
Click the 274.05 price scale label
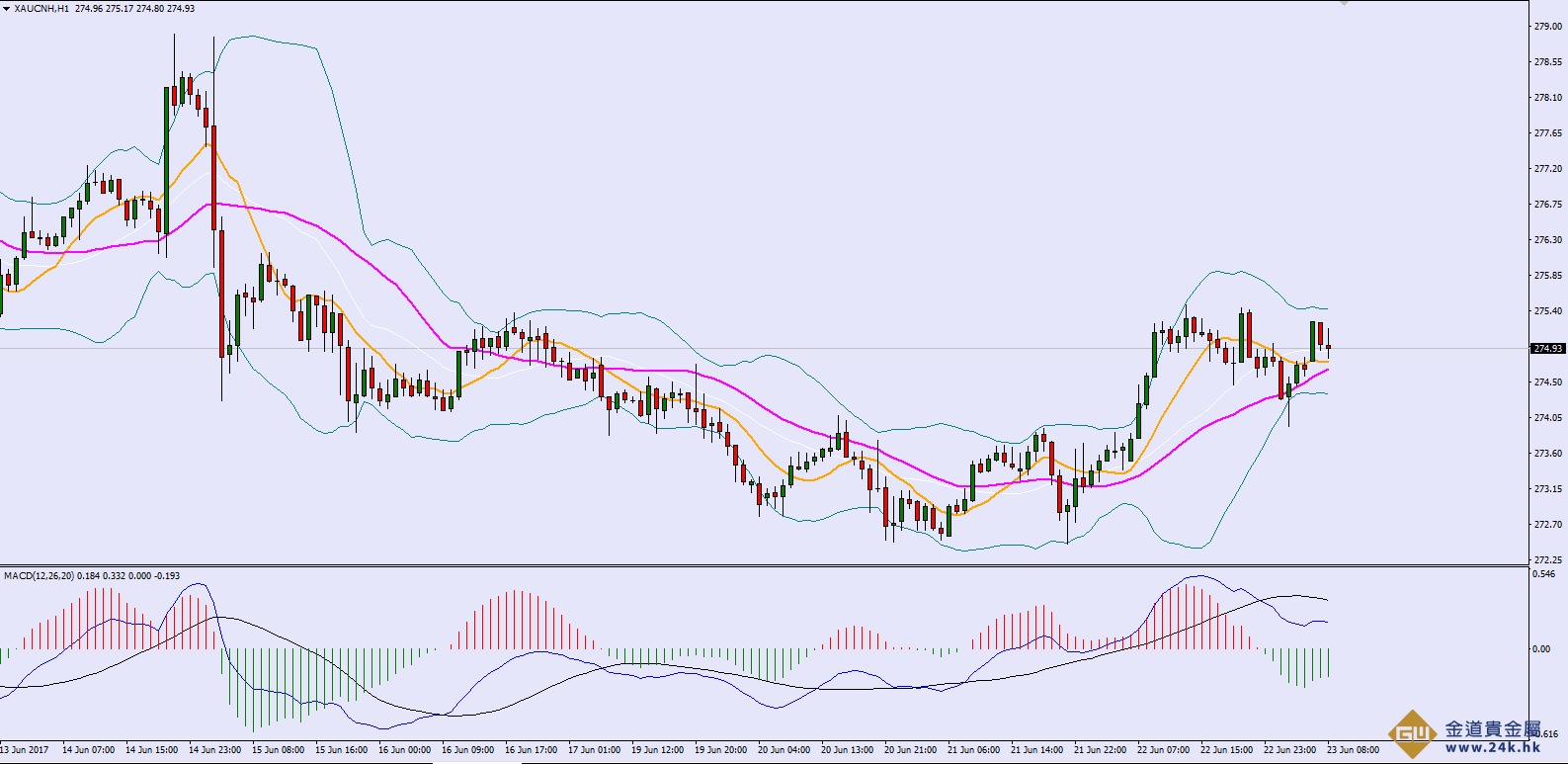[x=1548, y=418]
